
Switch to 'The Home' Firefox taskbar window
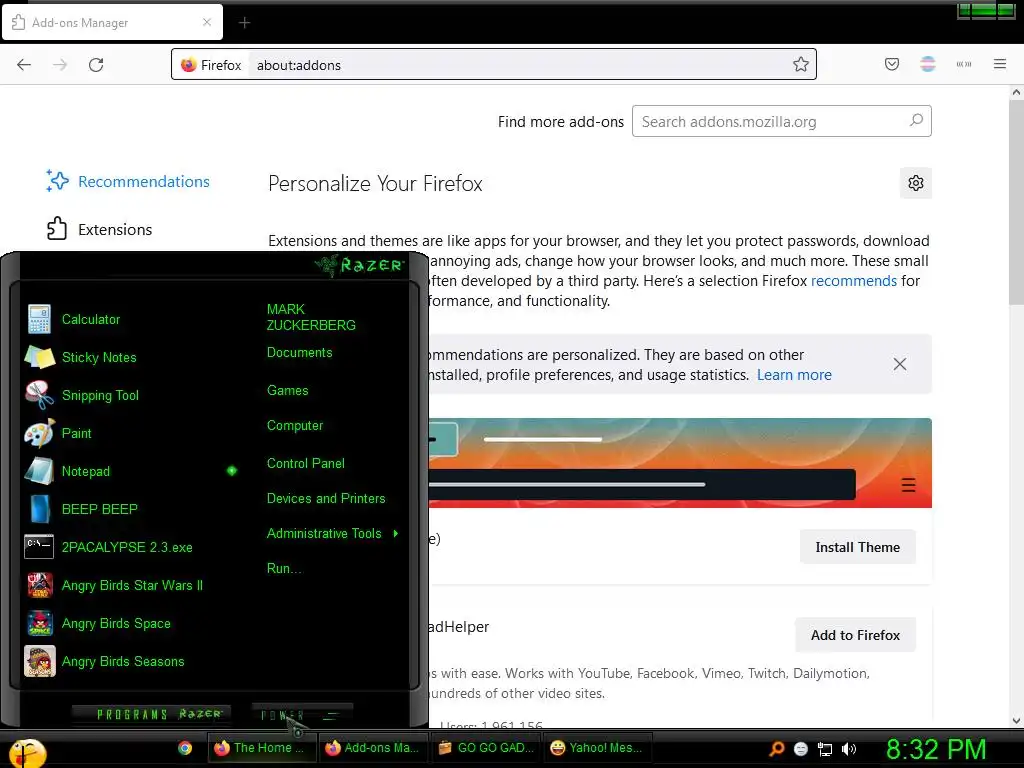tap(261, 748)
